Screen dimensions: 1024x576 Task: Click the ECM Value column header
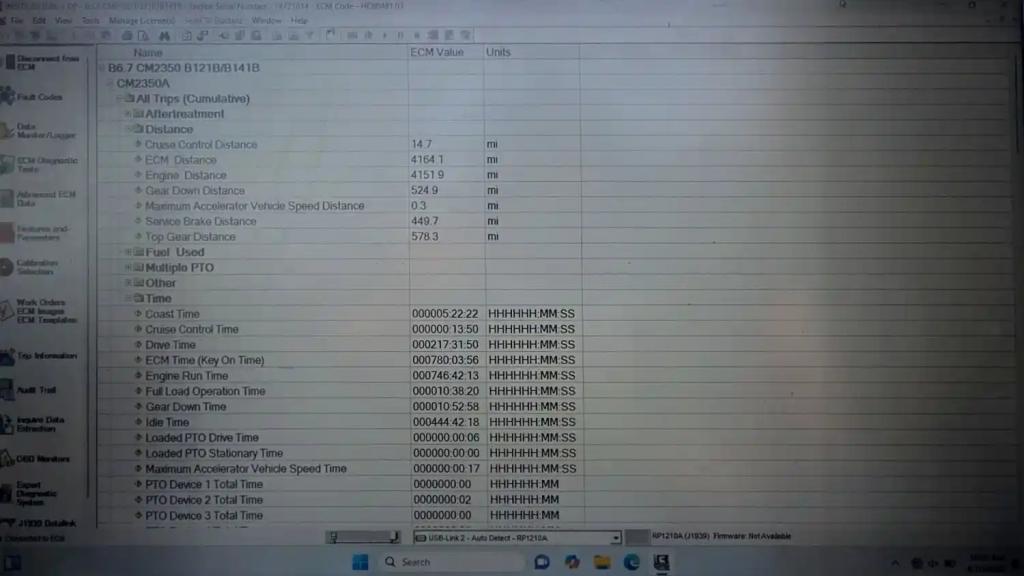point(437,52)
